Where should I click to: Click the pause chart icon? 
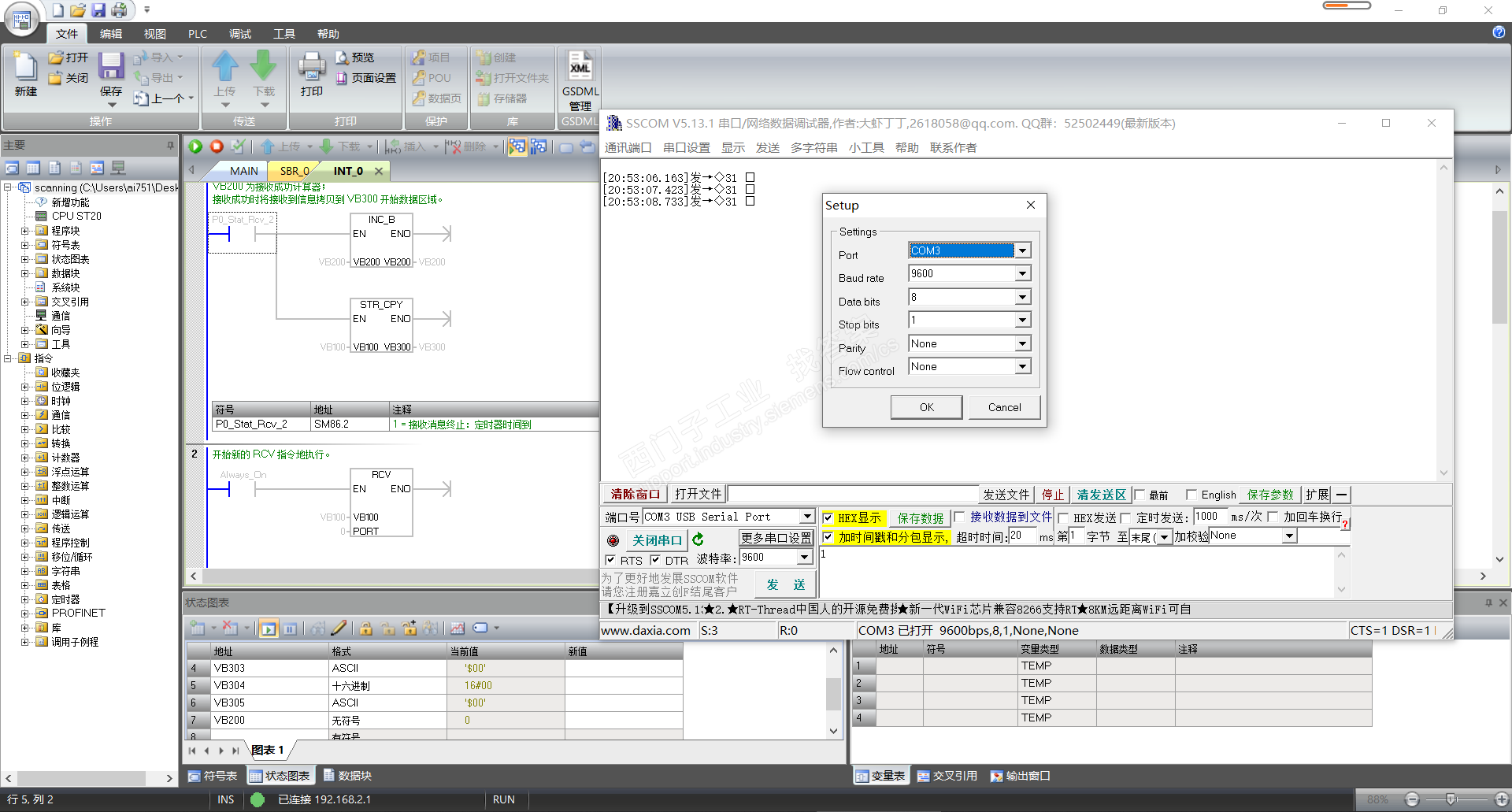point(291,628)
